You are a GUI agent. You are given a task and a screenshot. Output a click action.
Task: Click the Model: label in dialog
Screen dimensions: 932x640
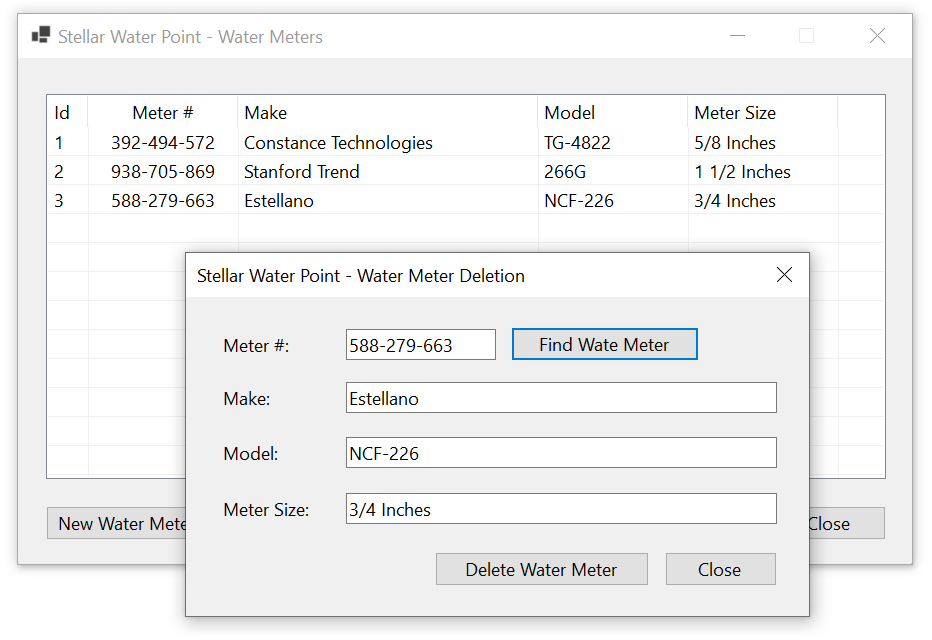point(251,453)
